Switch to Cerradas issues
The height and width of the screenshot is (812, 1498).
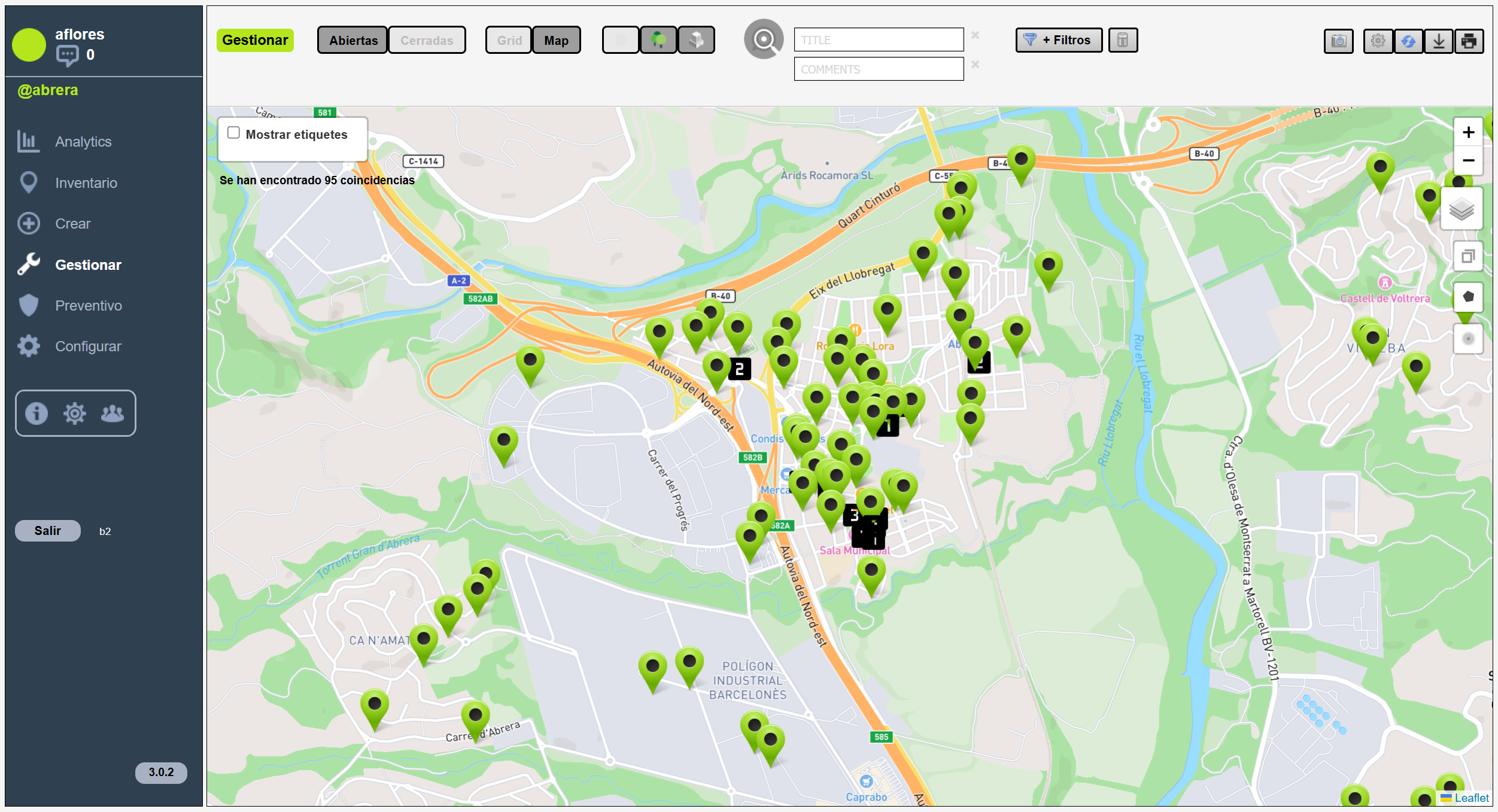(427, 41)
